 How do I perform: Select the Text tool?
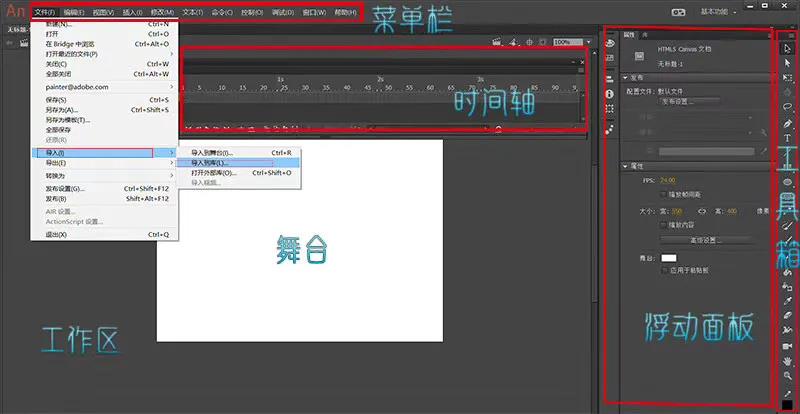[787, 138]
